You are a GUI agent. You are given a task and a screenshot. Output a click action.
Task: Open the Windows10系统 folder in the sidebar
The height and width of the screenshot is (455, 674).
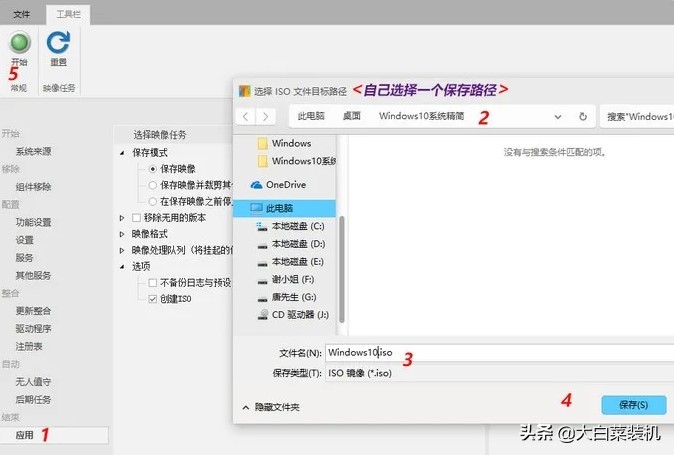coord(297,161)
